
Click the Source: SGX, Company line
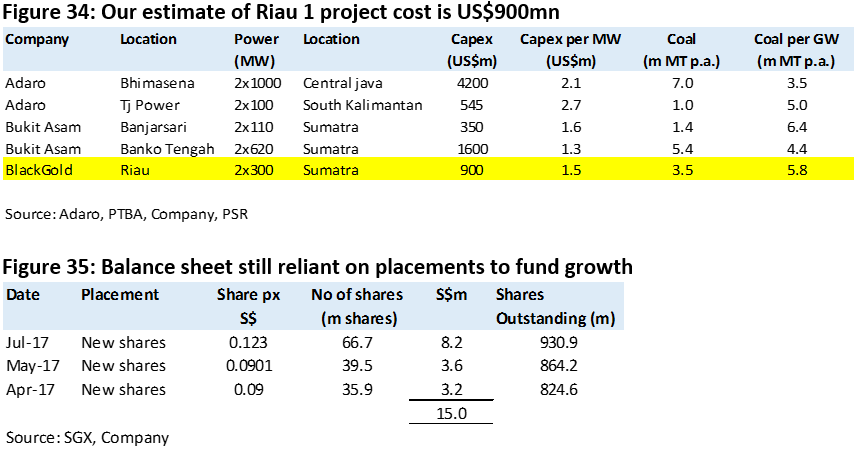click(87, 438)
